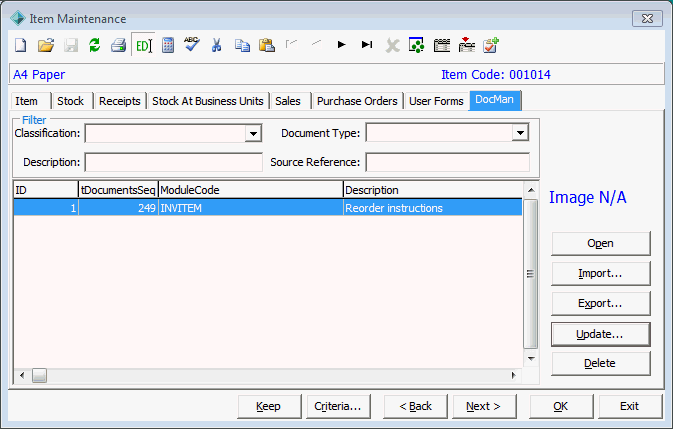Click the Item Maintenance title bar diamond icon
The height and width of the screenshot is (429, 673).
click(18, 18)
